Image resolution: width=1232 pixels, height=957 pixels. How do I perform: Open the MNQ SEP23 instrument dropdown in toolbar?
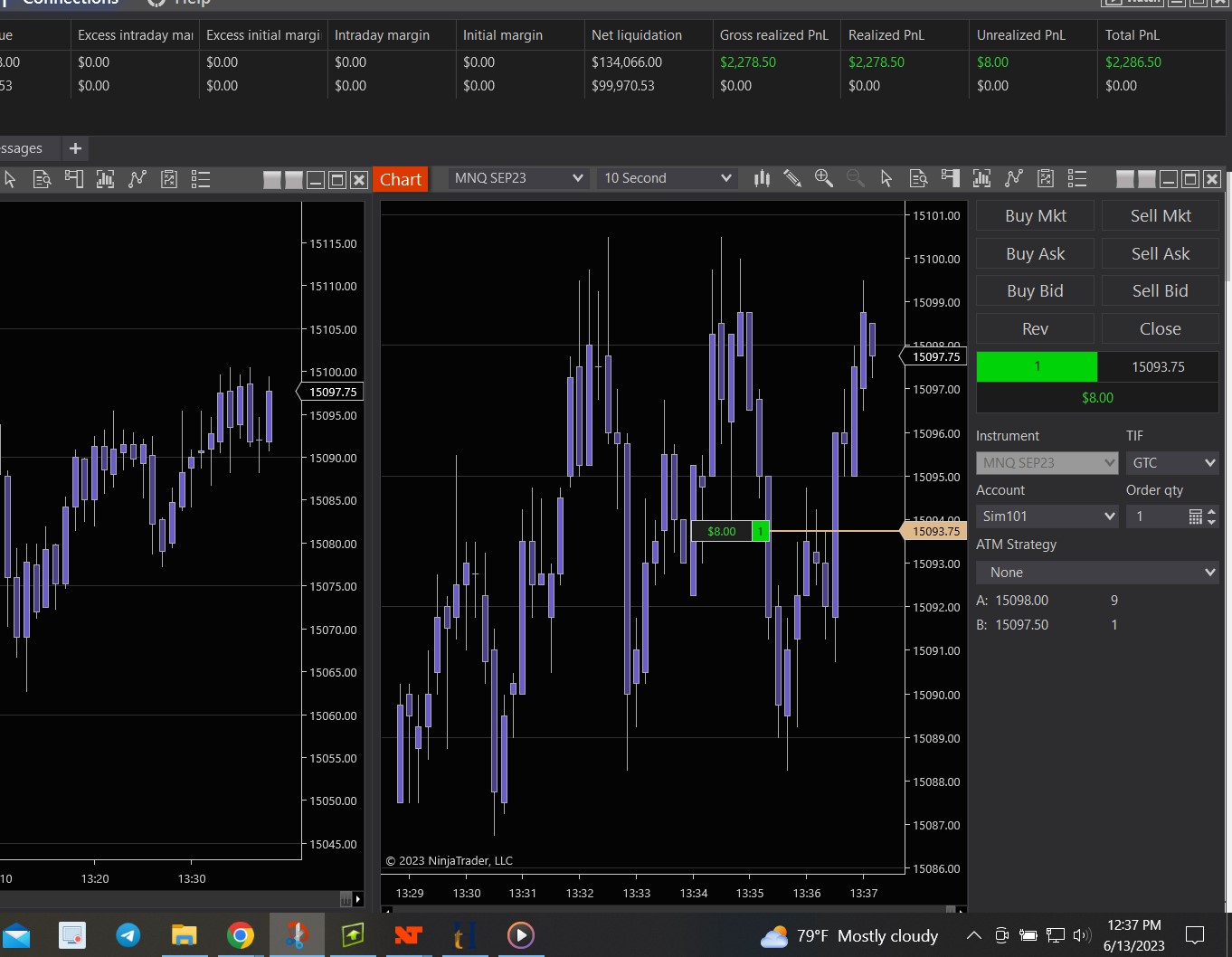(519, 178)
